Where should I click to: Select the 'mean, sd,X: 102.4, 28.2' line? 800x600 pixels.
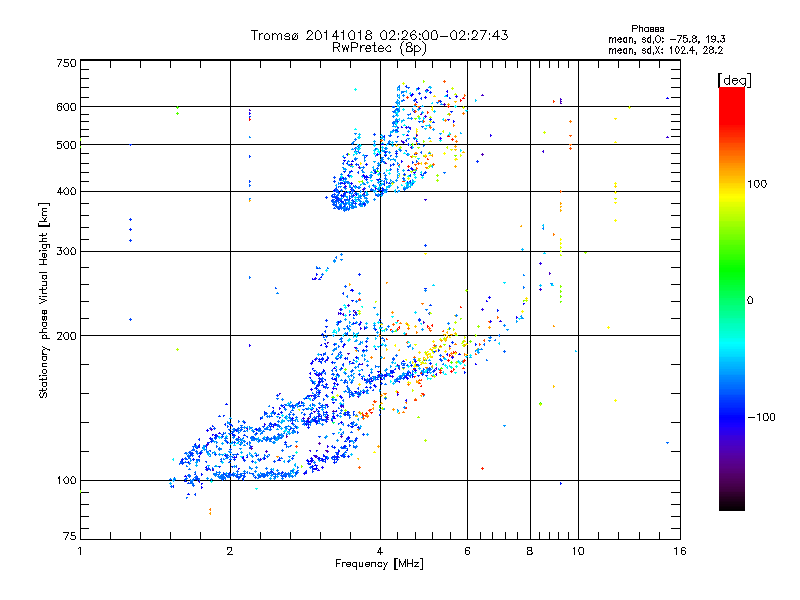point(665,50)
